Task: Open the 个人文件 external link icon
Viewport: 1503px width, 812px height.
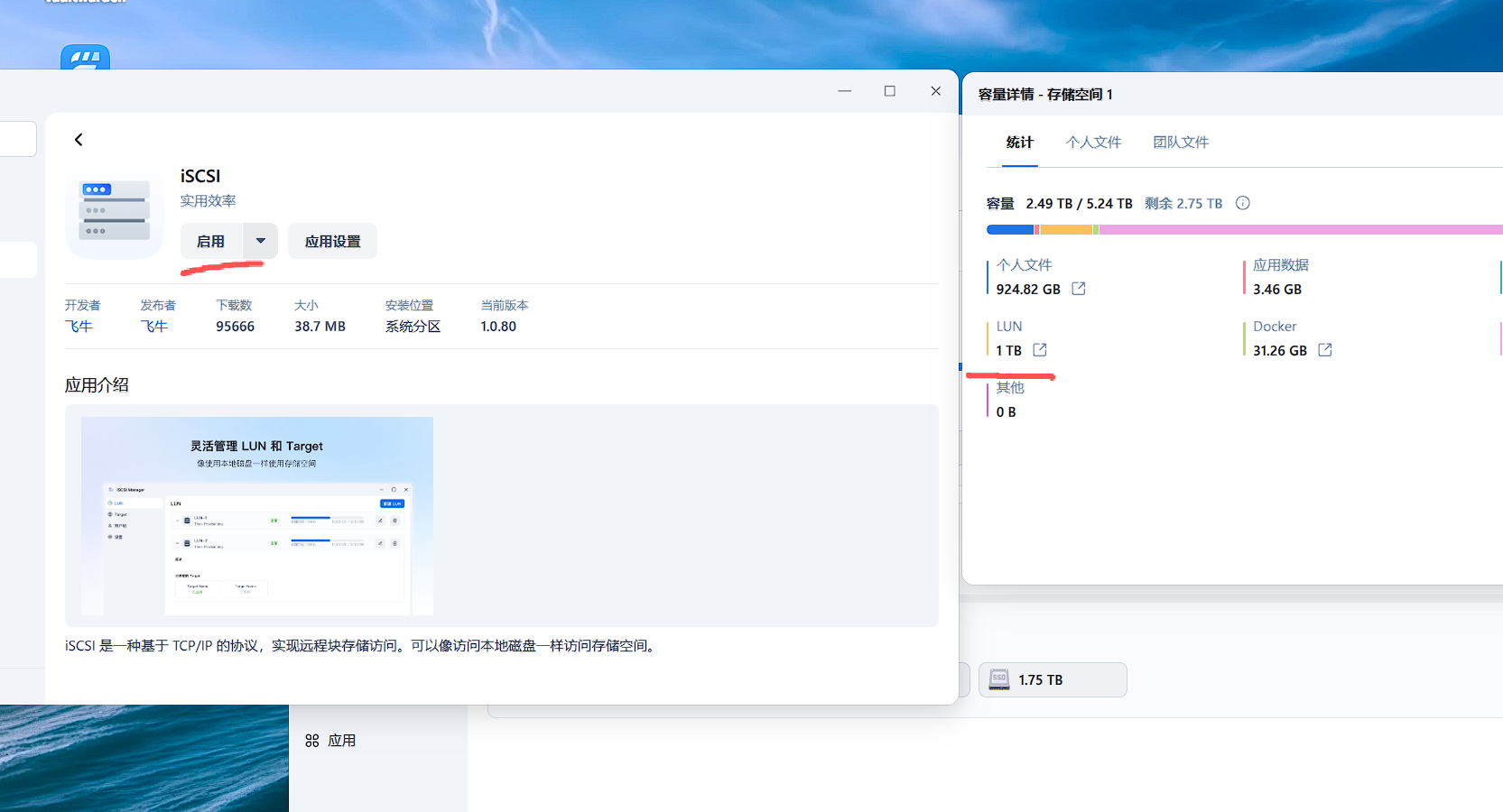Action: tap(1079, 289)
